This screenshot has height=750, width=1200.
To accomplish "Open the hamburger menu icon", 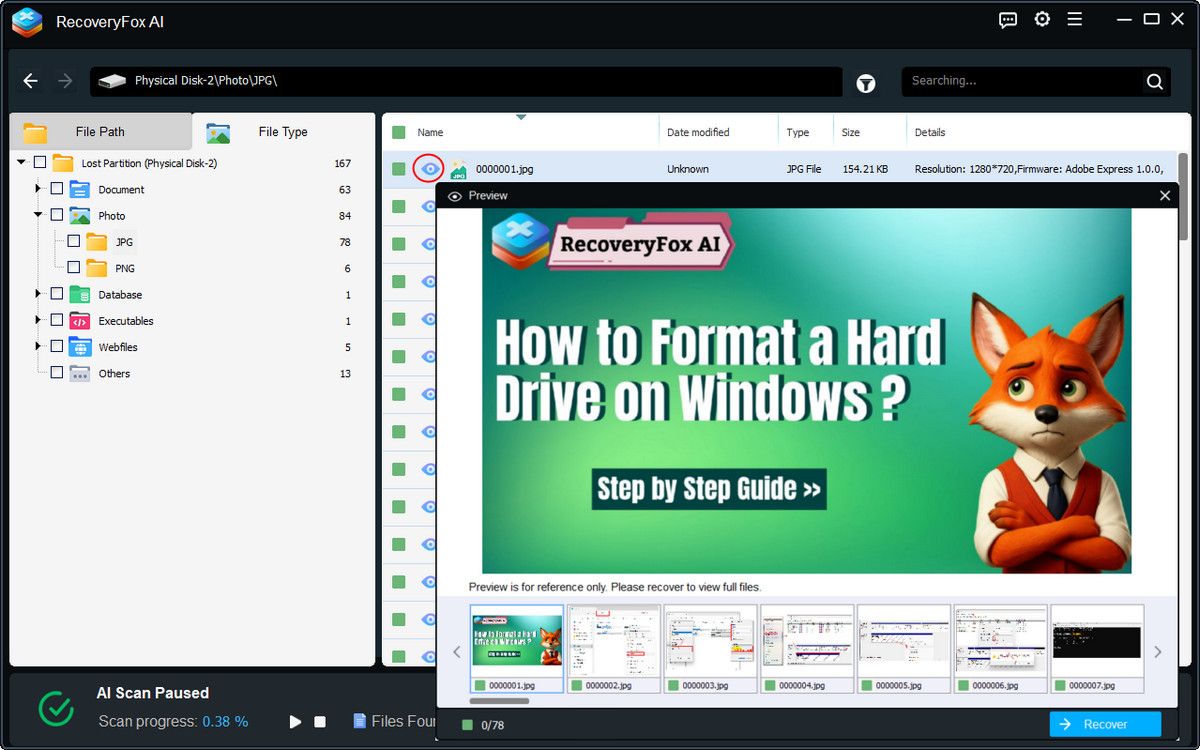I will click(x=1075, y=19).
